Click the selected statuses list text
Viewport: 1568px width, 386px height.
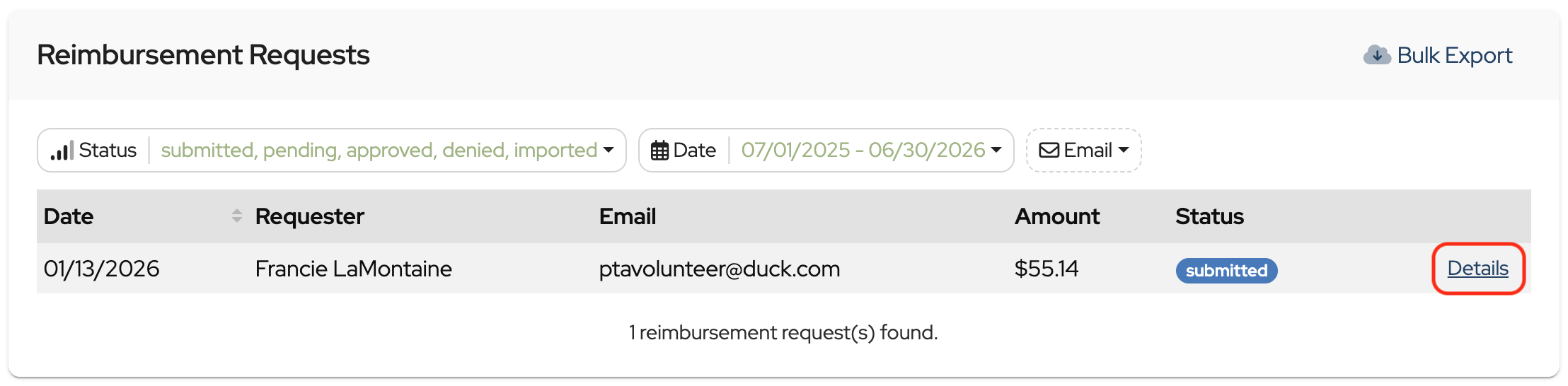(x=379, y=150)
